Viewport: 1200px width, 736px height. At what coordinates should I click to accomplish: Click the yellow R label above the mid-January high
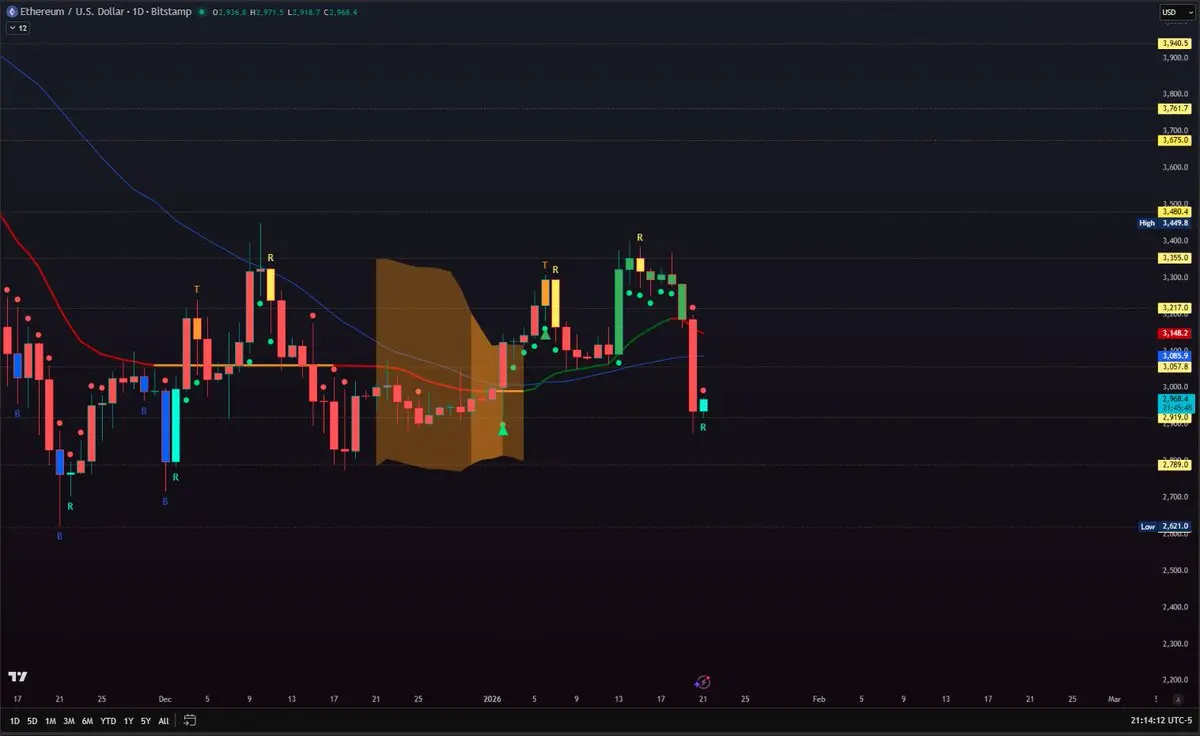[640, 237]
